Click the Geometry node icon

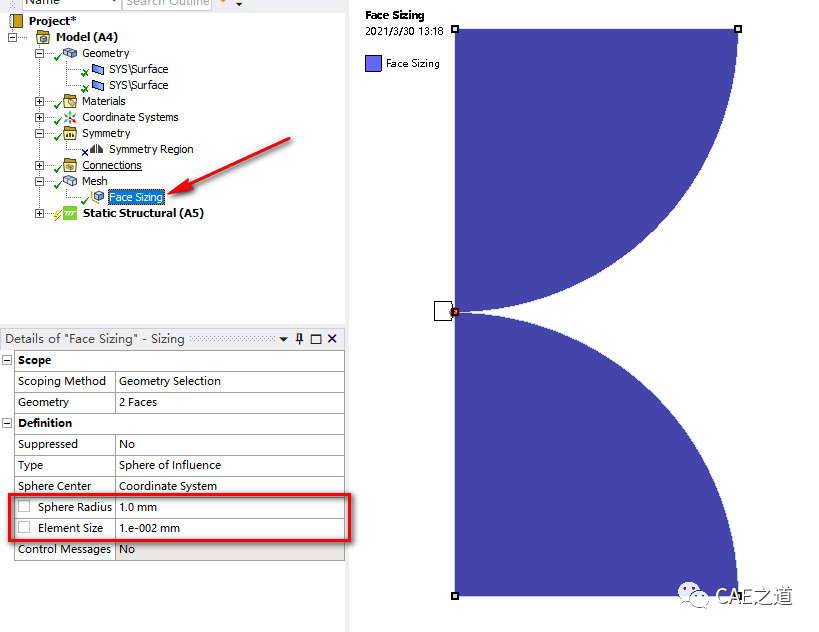click(70, 53)
